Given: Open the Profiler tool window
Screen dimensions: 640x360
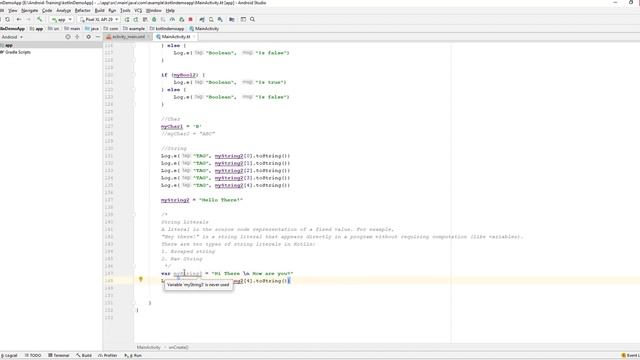Looking at the screenshot, I should (x=108, y=356).
